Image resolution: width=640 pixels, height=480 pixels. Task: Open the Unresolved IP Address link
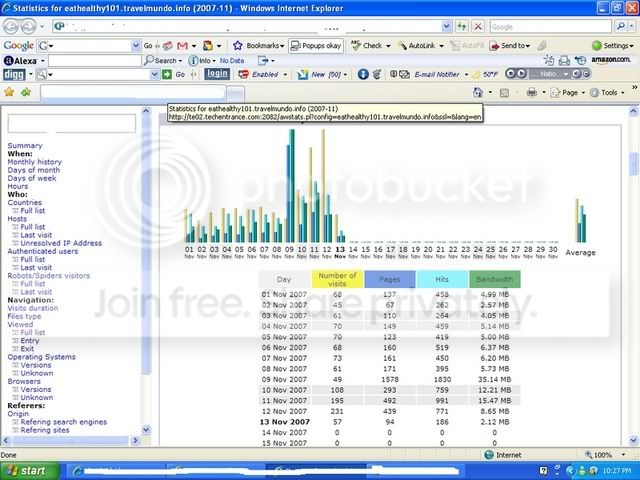click(61, 243)
